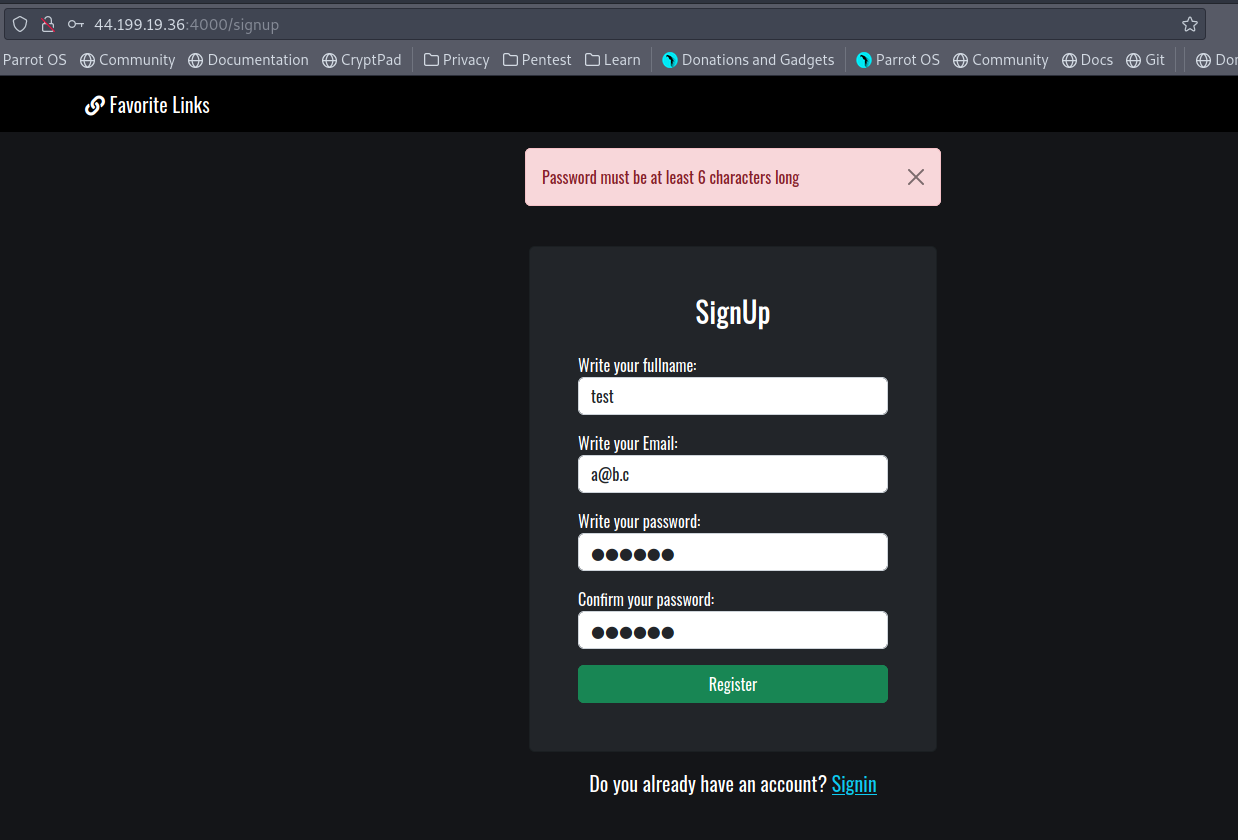Click the Confirm your password field
1238x840 pixels.
click(x=732, y=630)
